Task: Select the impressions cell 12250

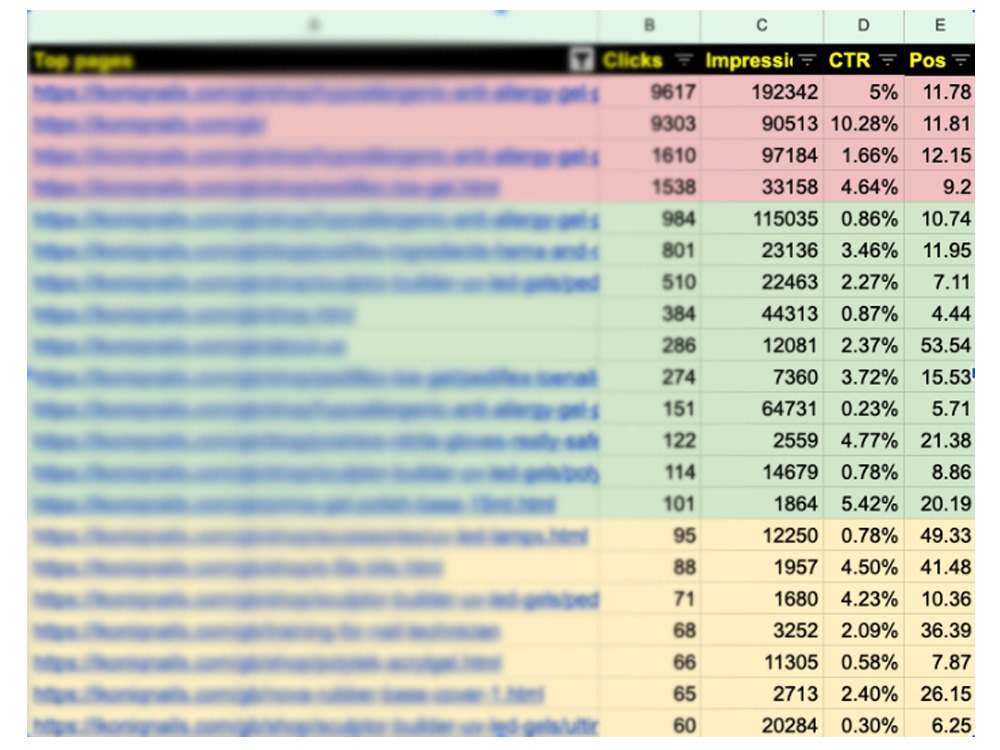Action: coord(761,536)
